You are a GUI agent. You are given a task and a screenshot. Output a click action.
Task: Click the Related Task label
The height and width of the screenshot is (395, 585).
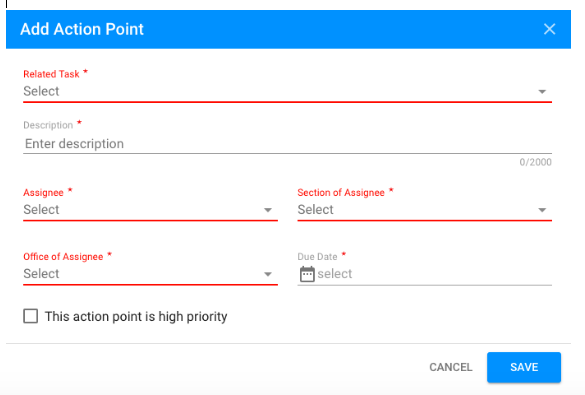coord(51,74)
